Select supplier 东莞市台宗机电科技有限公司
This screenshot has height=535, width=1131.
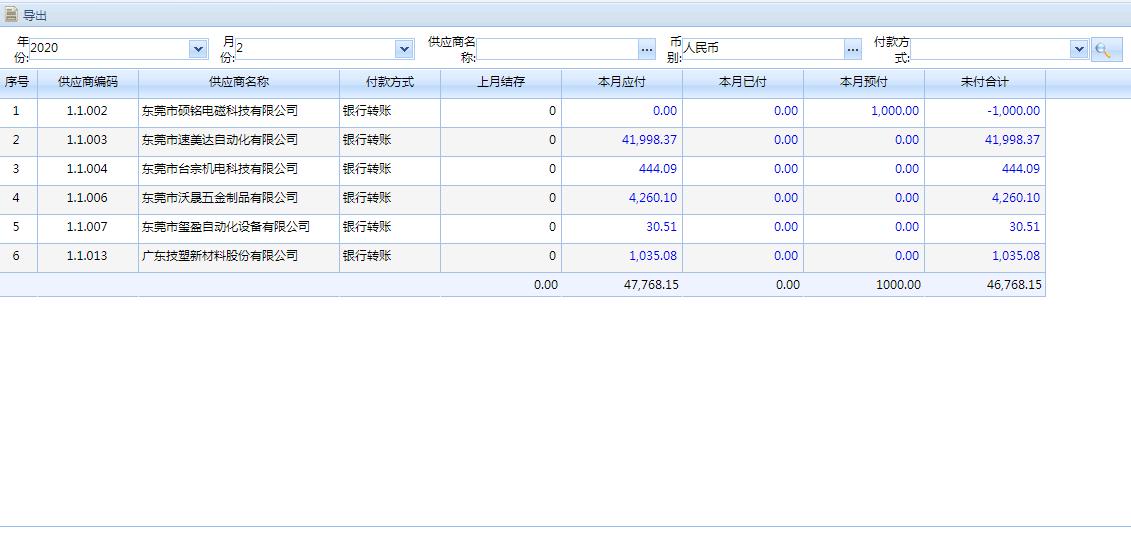(x=220, y=169)
